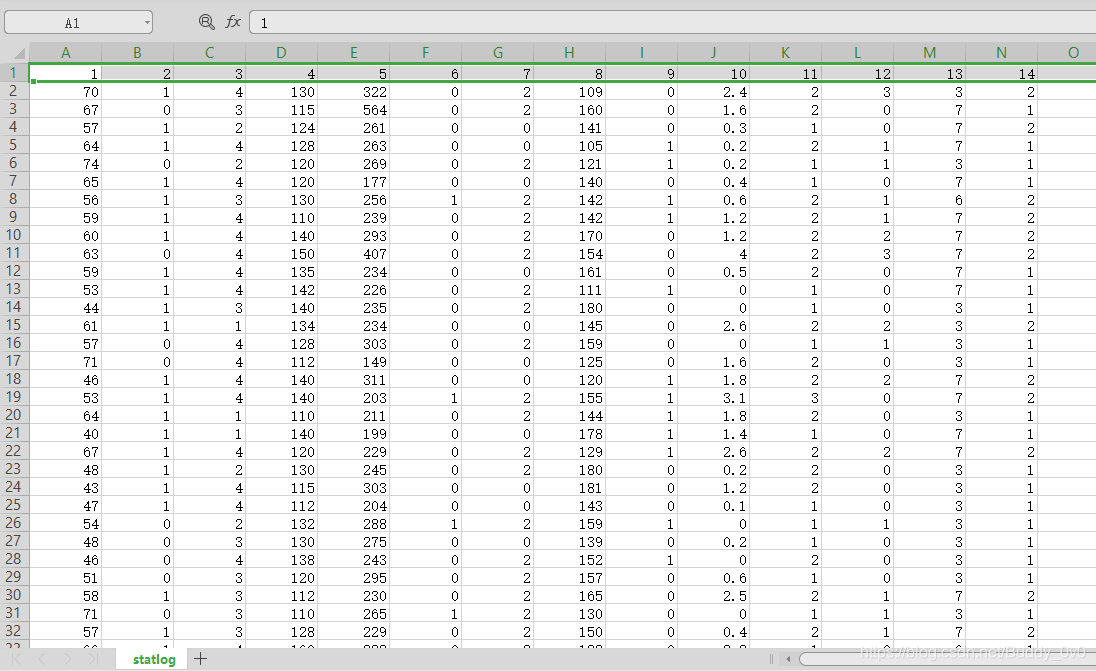
Task: Click cell H24 with value 181
Action: tap(570, 488)
